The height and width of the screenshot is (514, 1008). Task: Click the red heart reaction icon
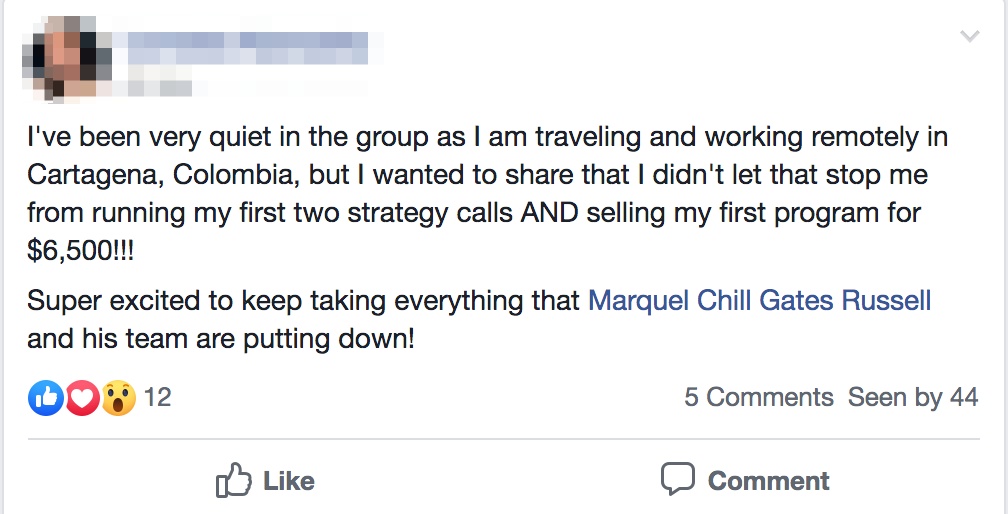coord(81,398)
